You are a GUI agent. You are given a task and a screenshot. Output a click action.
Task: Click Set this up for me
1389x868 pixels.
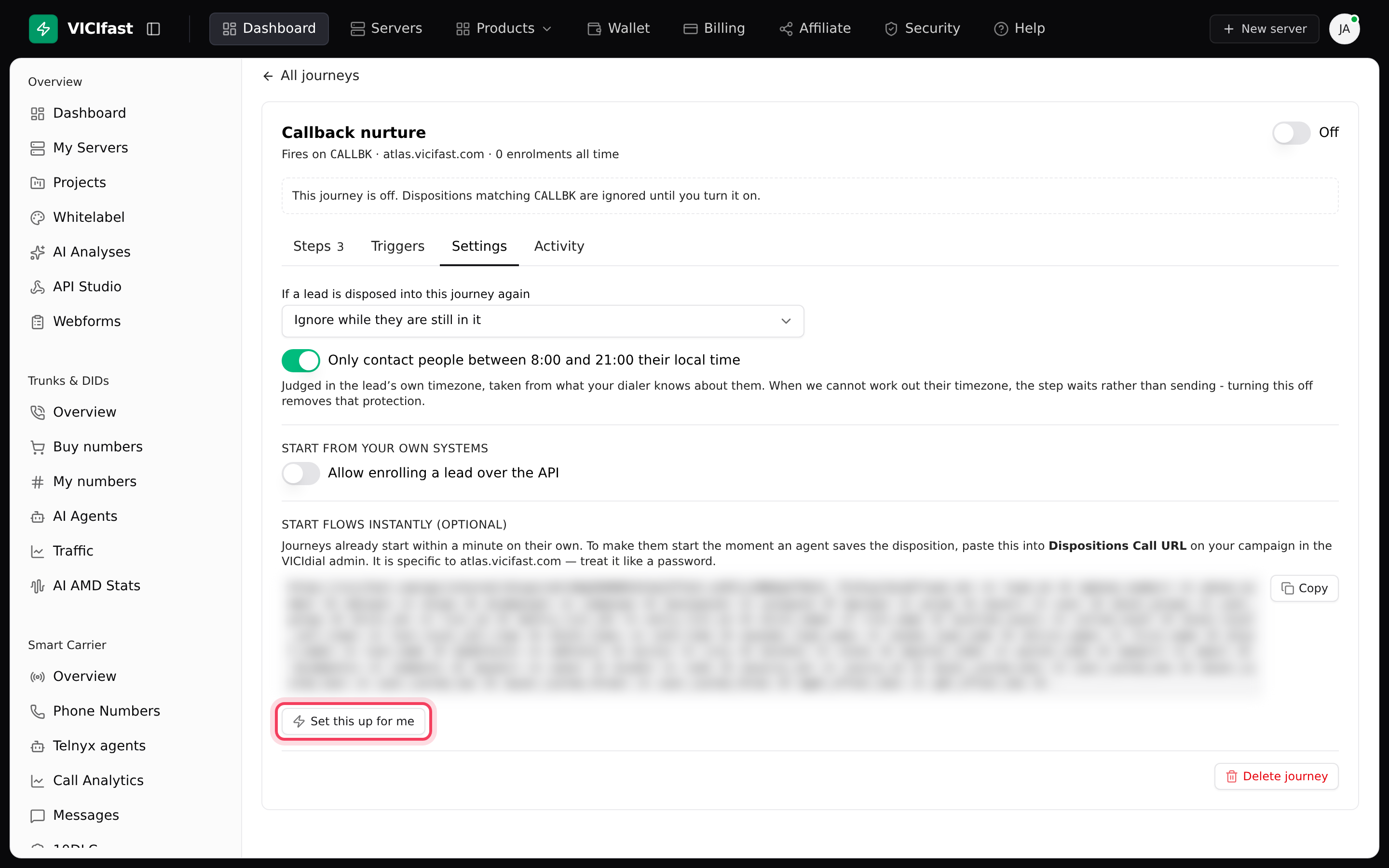point(354,721)
